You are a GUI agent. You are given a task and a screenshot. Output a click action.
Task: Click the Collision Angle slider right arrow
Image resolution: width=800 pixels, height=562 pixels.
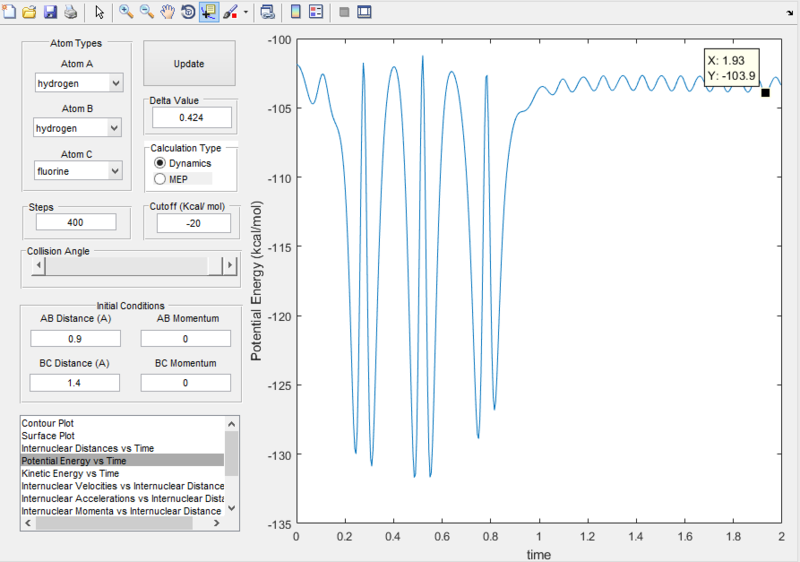pyautogui.click(x=229, y=265)
